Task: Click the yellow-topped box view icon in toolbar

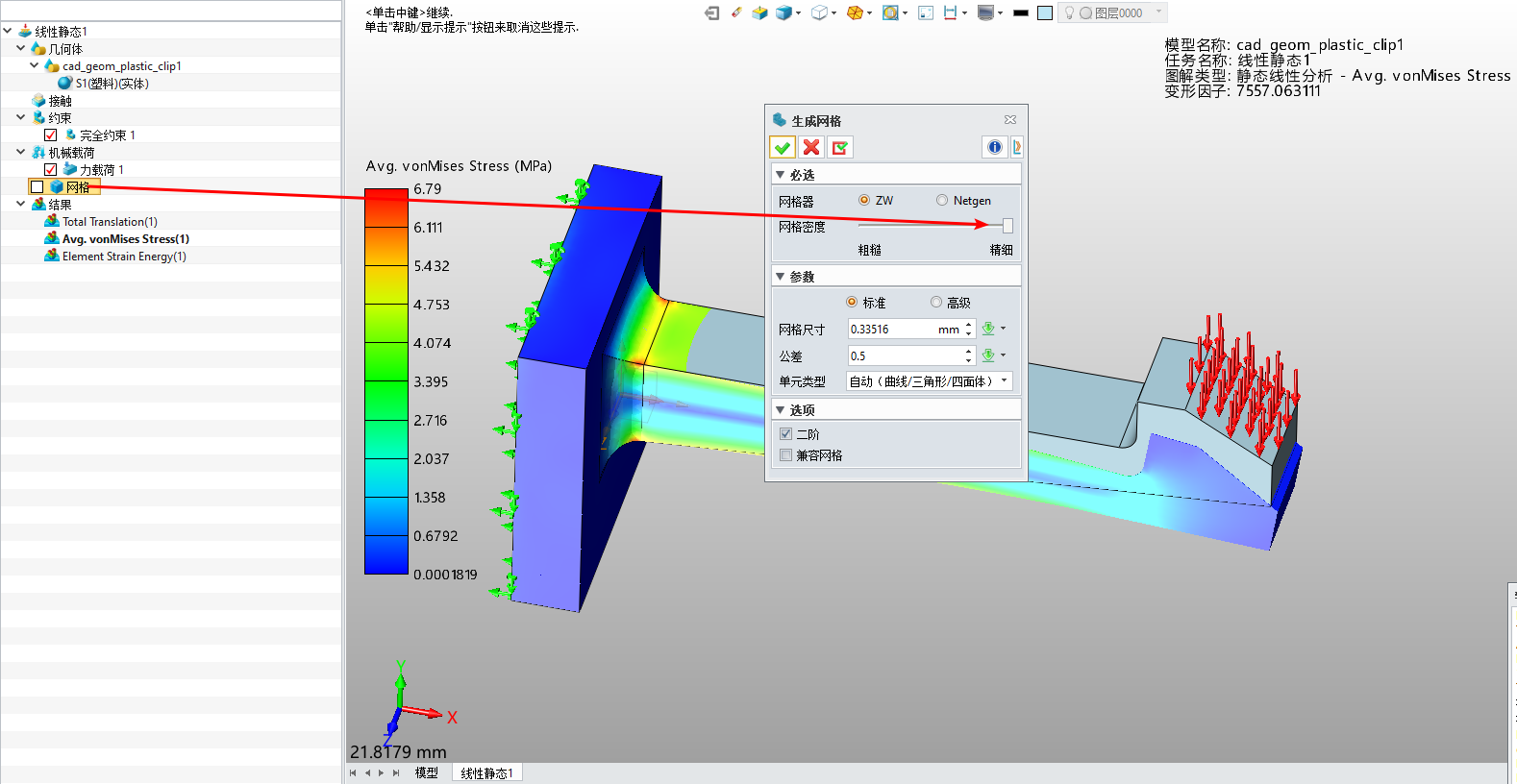Action: click(760, 12)
